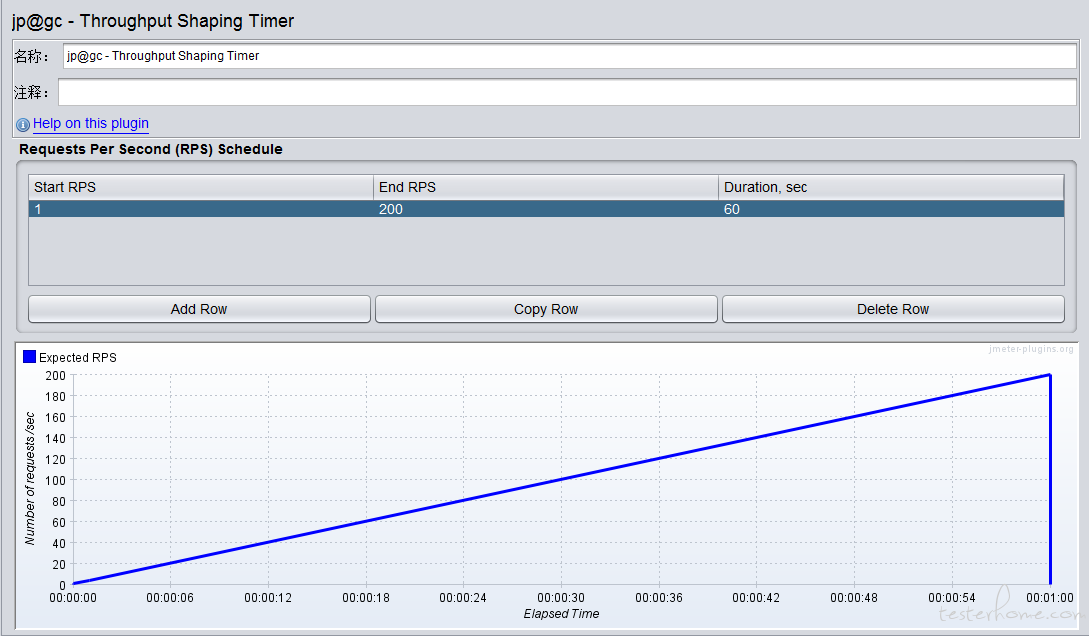Select the End RPS cell showing 200
1089x636 pixels.
(545, 209)
